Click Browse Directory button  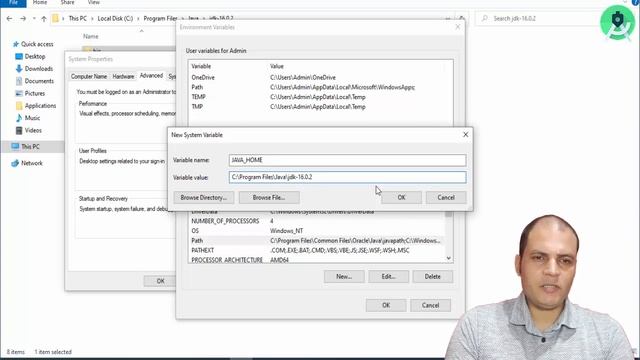(x=203, y=198)
